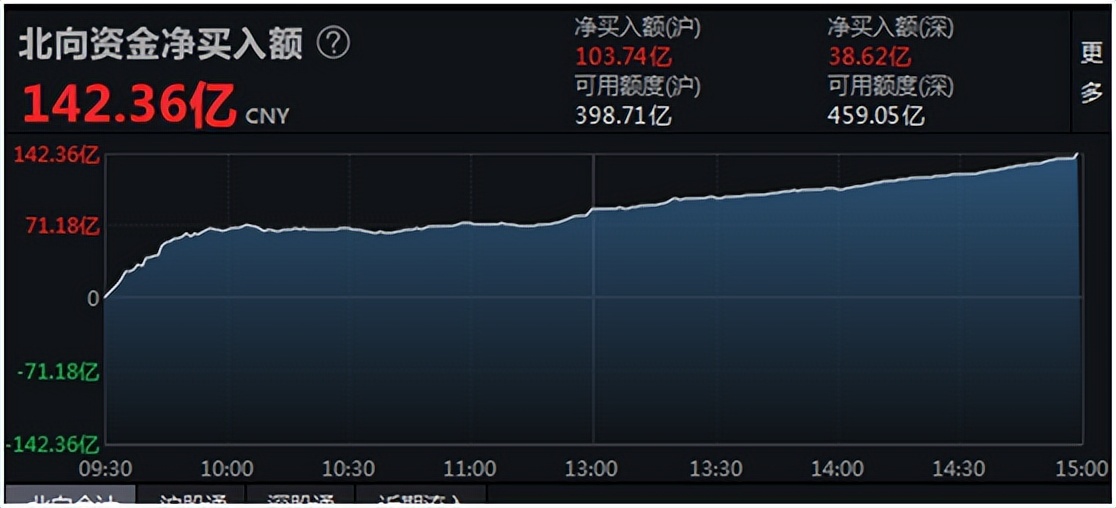Viewport: 1116px width, 508px height.
Task: Click the chart line peak at the 15:00 close
Action: [x=1077, y=154]
